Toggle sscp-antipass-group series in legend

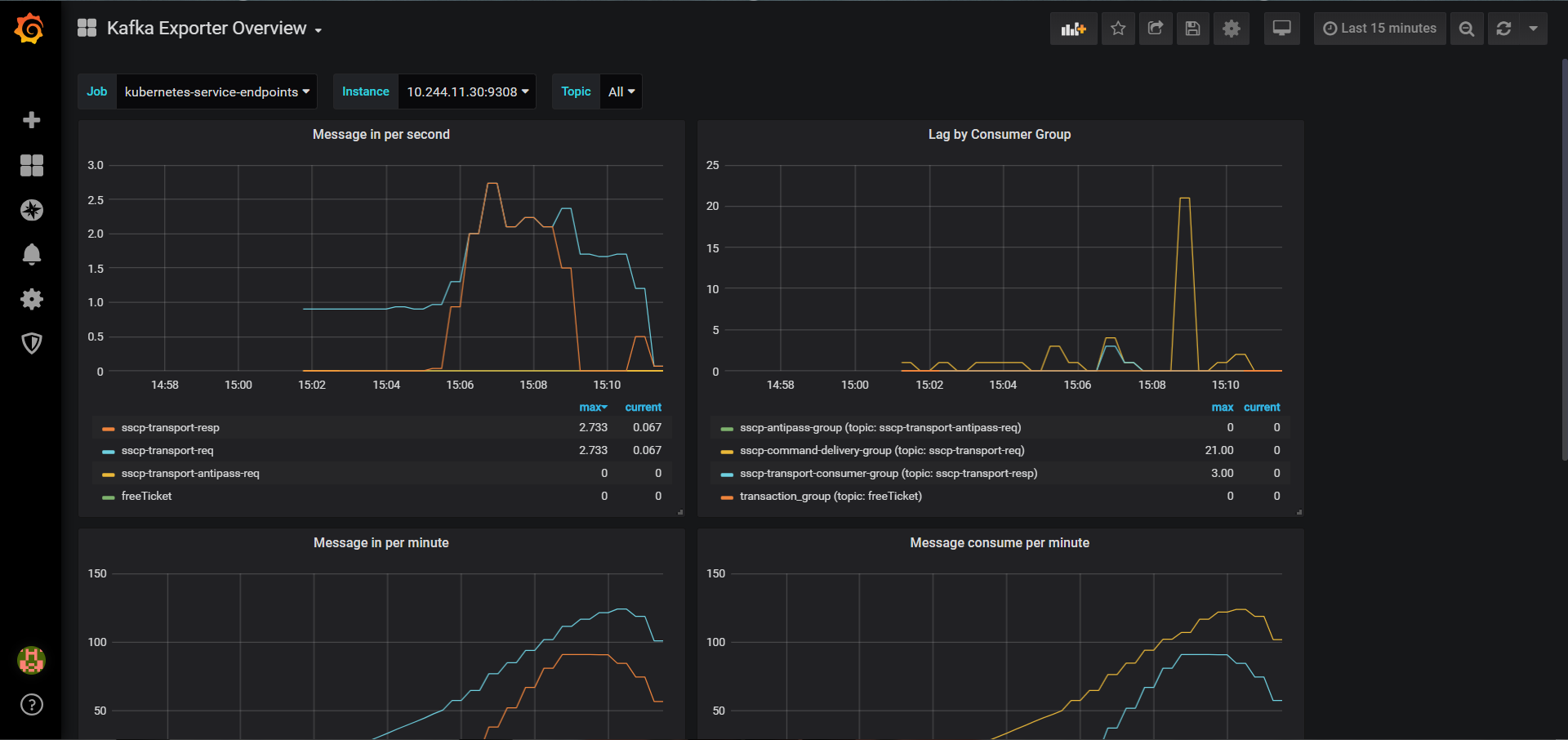(880, 428)
